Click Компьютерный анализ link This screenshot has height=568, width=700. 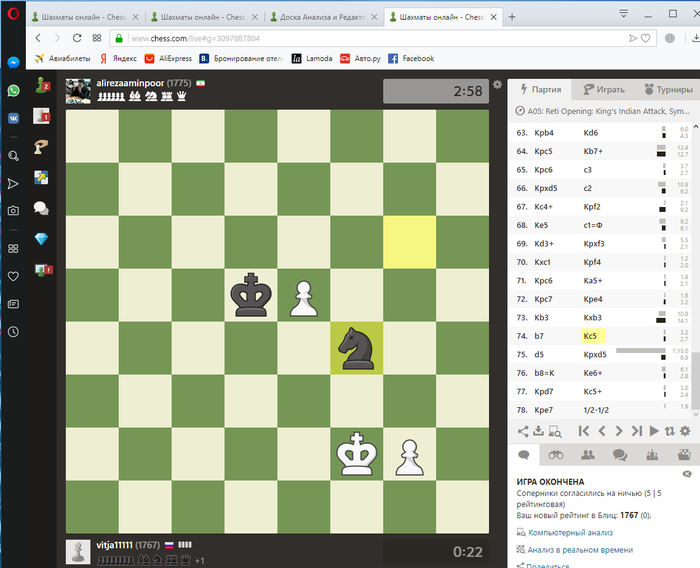[x=570, y=533]
